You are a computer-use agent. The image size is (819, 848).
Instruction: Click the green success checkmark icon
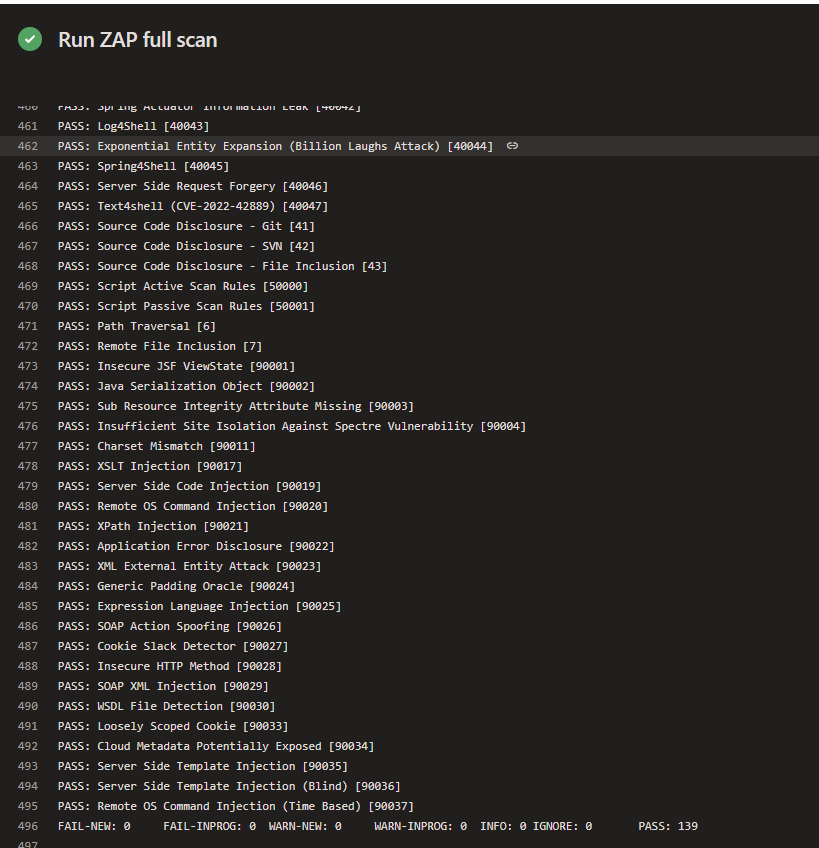point(30,40)
